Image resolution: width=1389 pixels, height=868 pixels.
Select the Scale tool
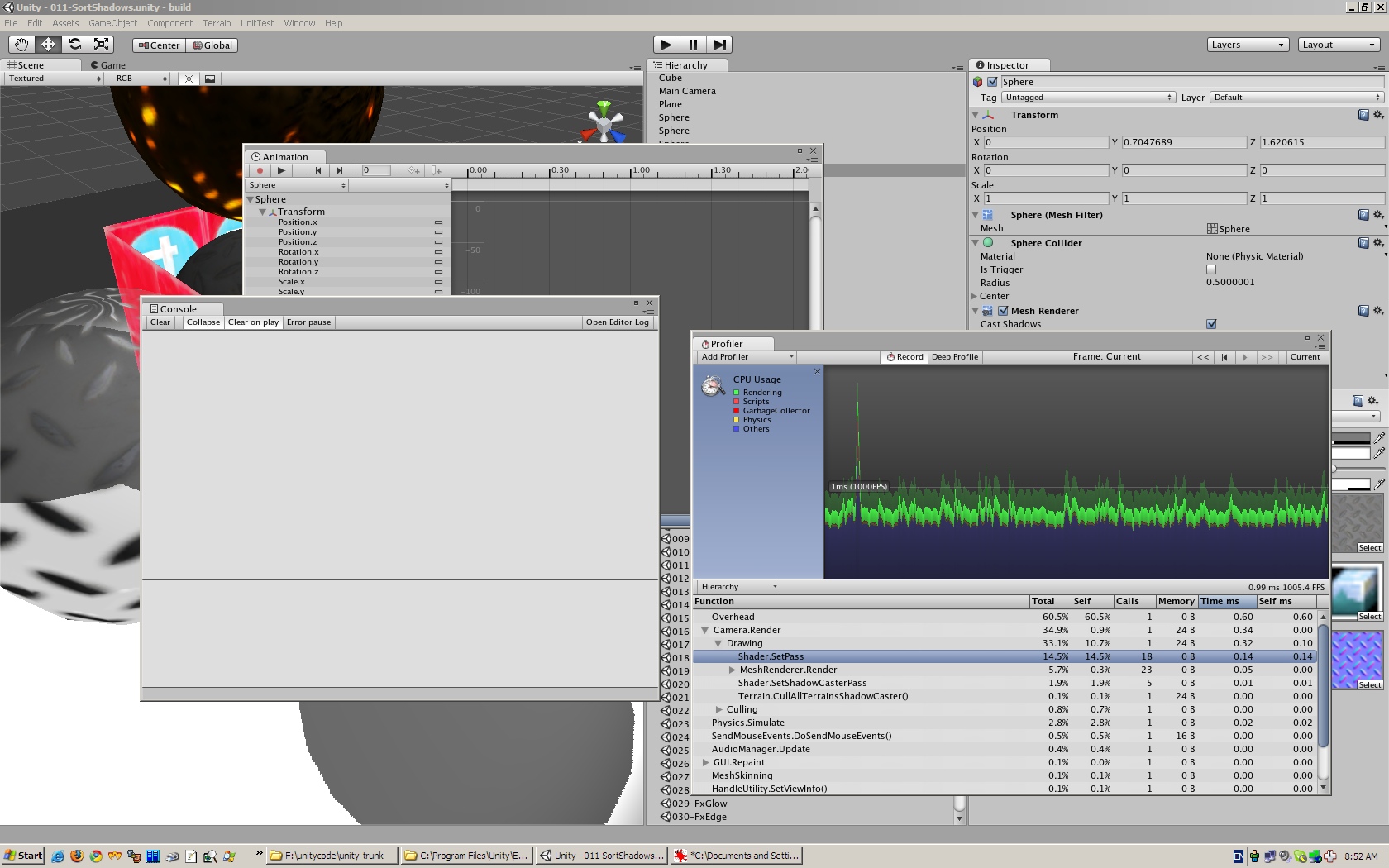click(x=101, y=45)
